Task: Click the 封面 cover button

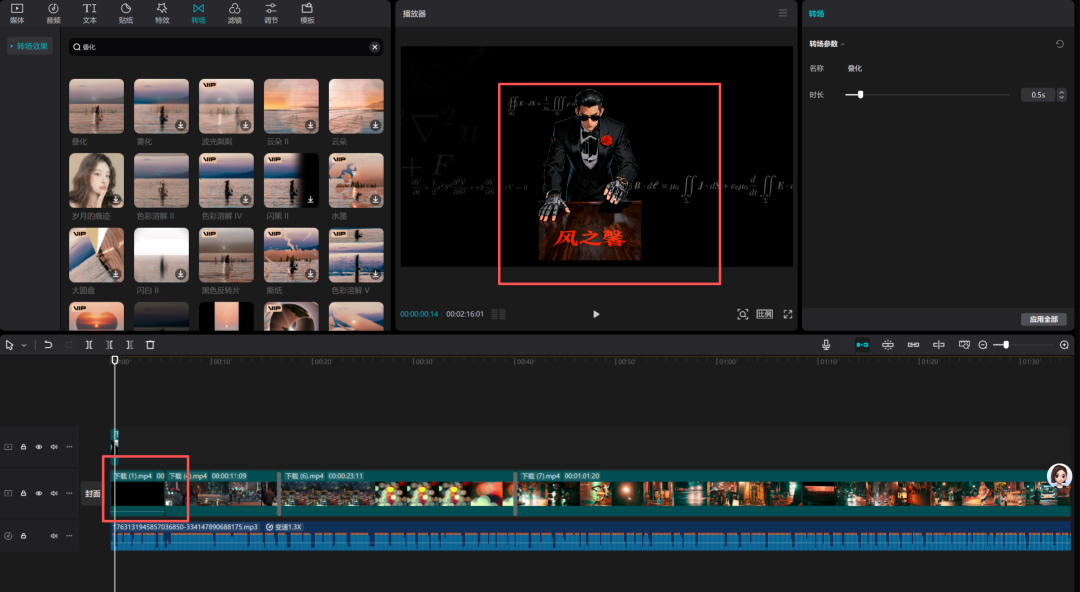Action: point(92,493)
